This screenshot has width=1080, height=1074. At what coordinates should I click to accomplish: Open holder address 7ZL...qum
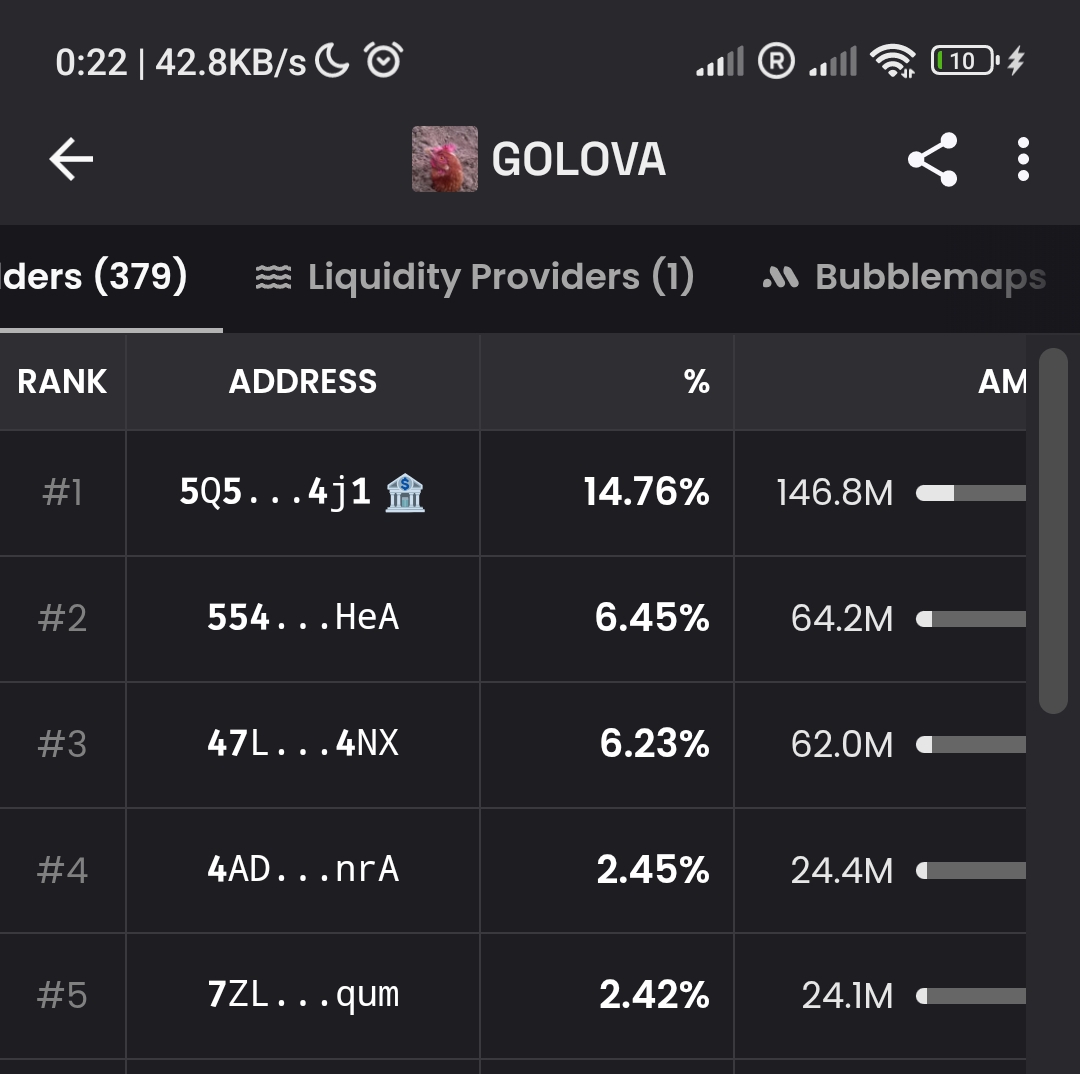click(x=303, y=996)
